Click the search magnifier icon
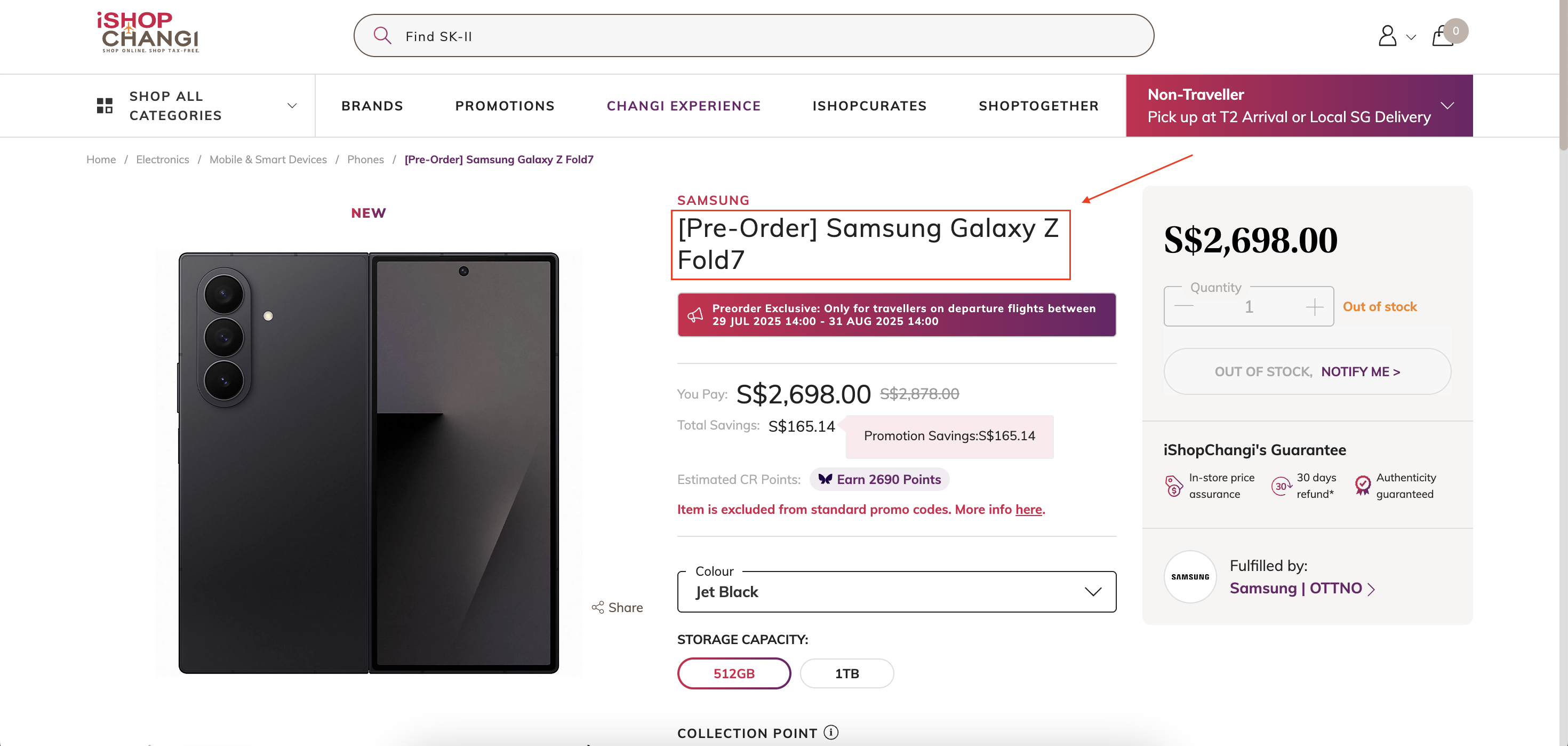1568x746 pixels. 382,36
